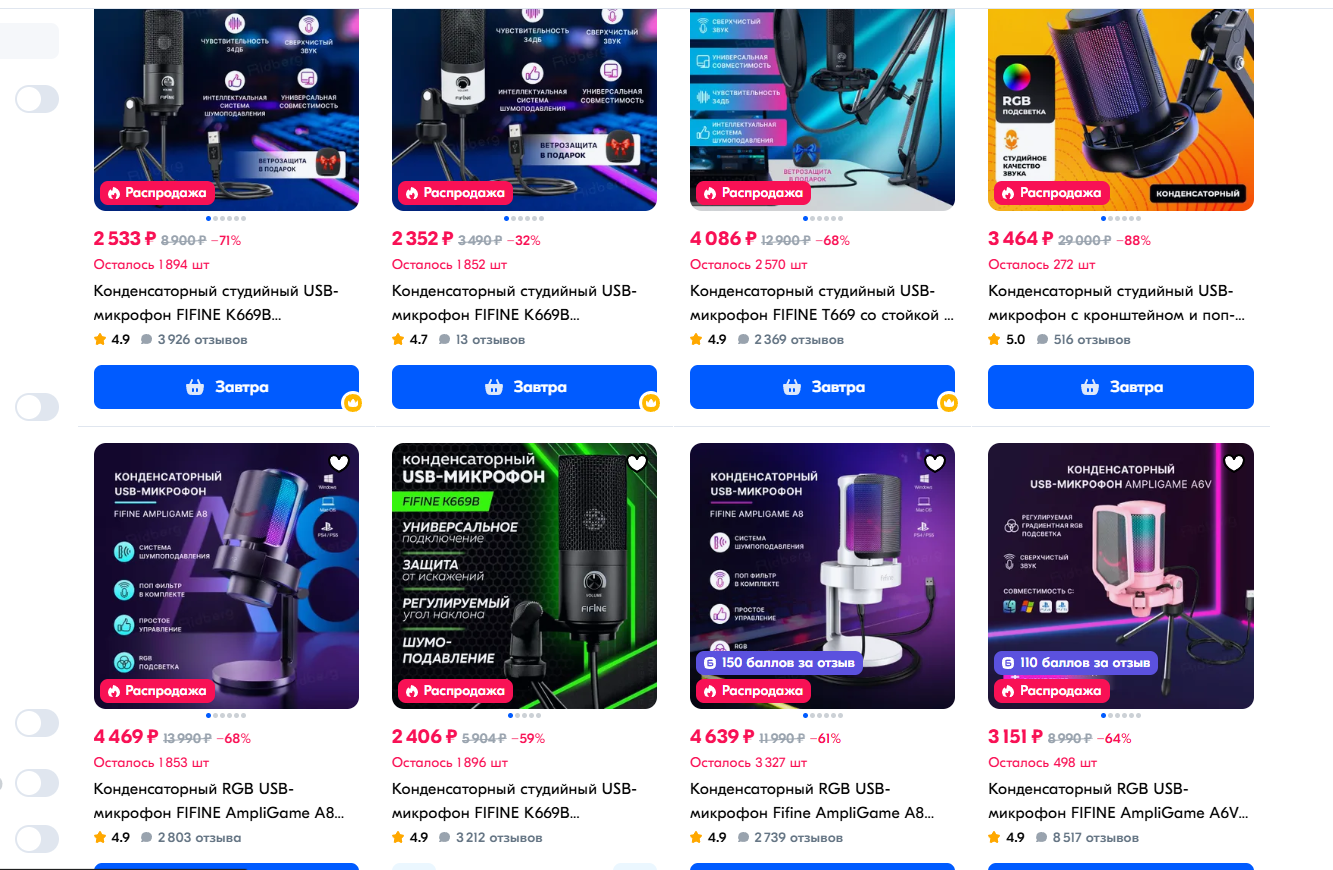The image size is (1333, 870).
Task: Click the 150 баллов за отзыв badge
Action: 778,662
